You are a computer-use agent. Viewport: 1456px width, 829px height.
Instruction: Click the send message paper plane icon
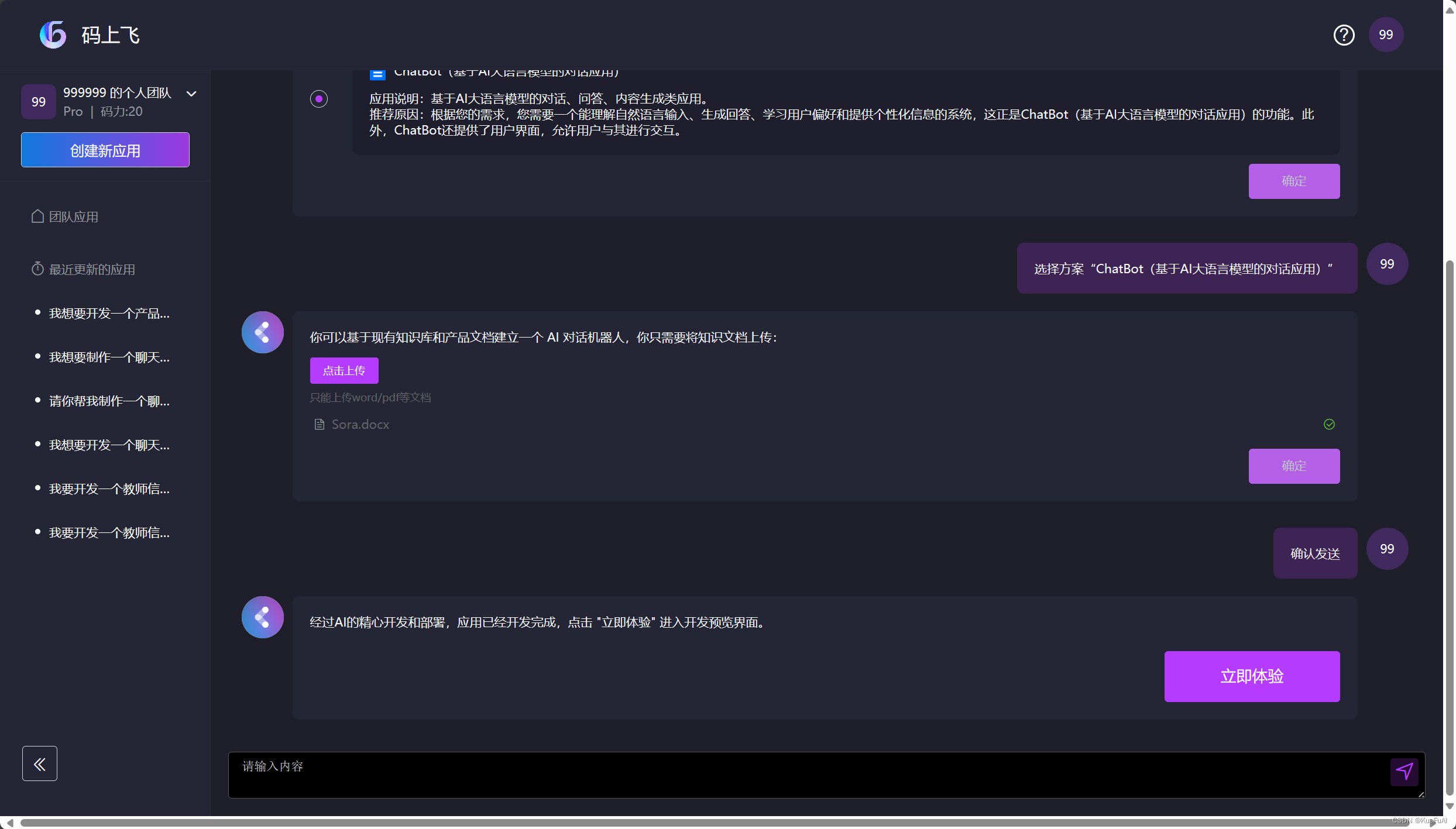pyautogui.click(x=1404, y=771)
